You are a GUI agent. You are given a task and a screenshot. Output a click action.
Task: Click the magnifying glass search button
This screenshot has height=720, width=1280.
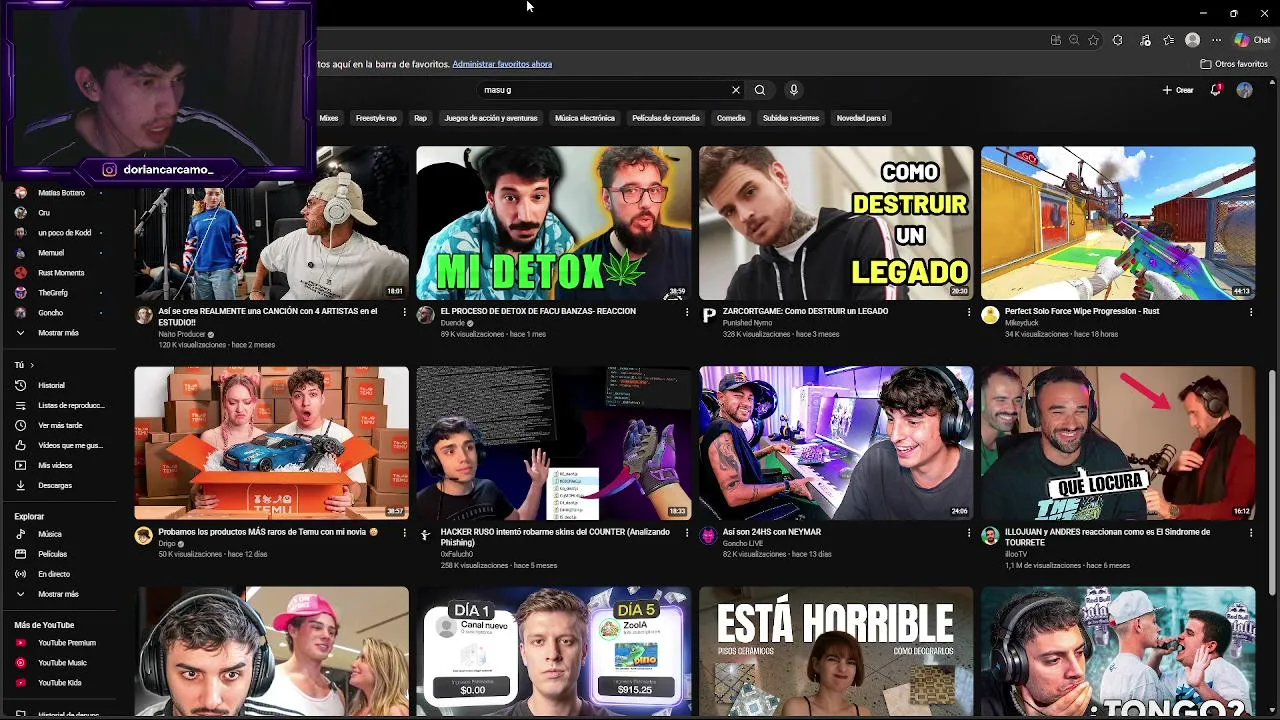(760, 90)
